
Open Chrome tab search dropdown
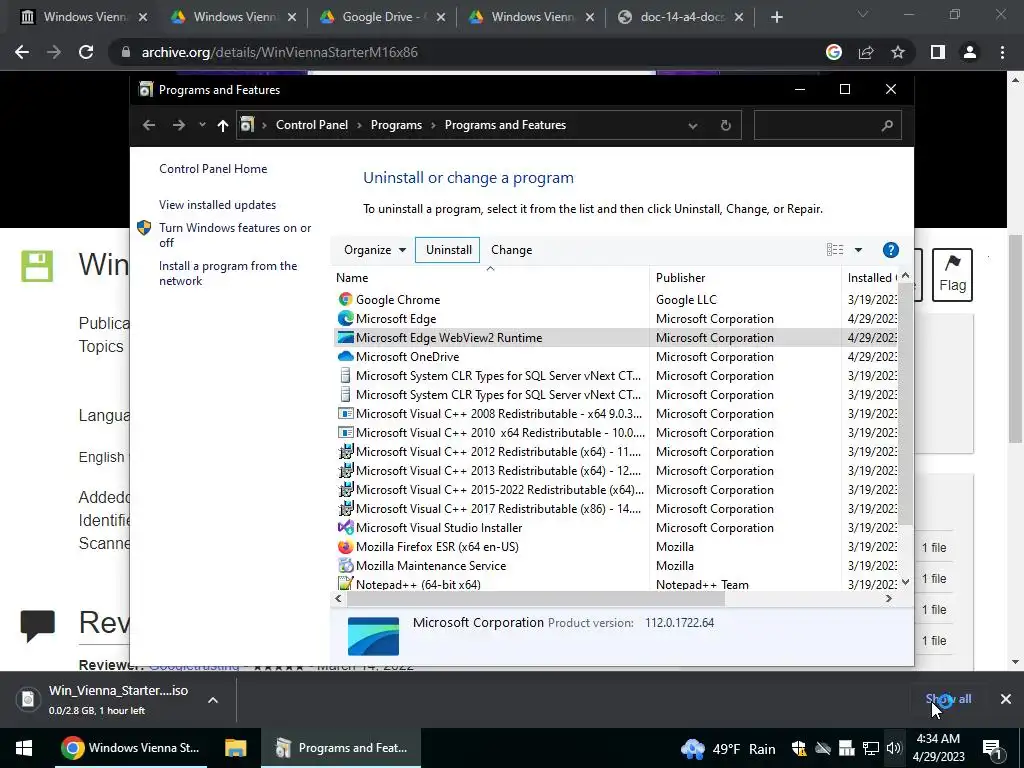[863, 15]
